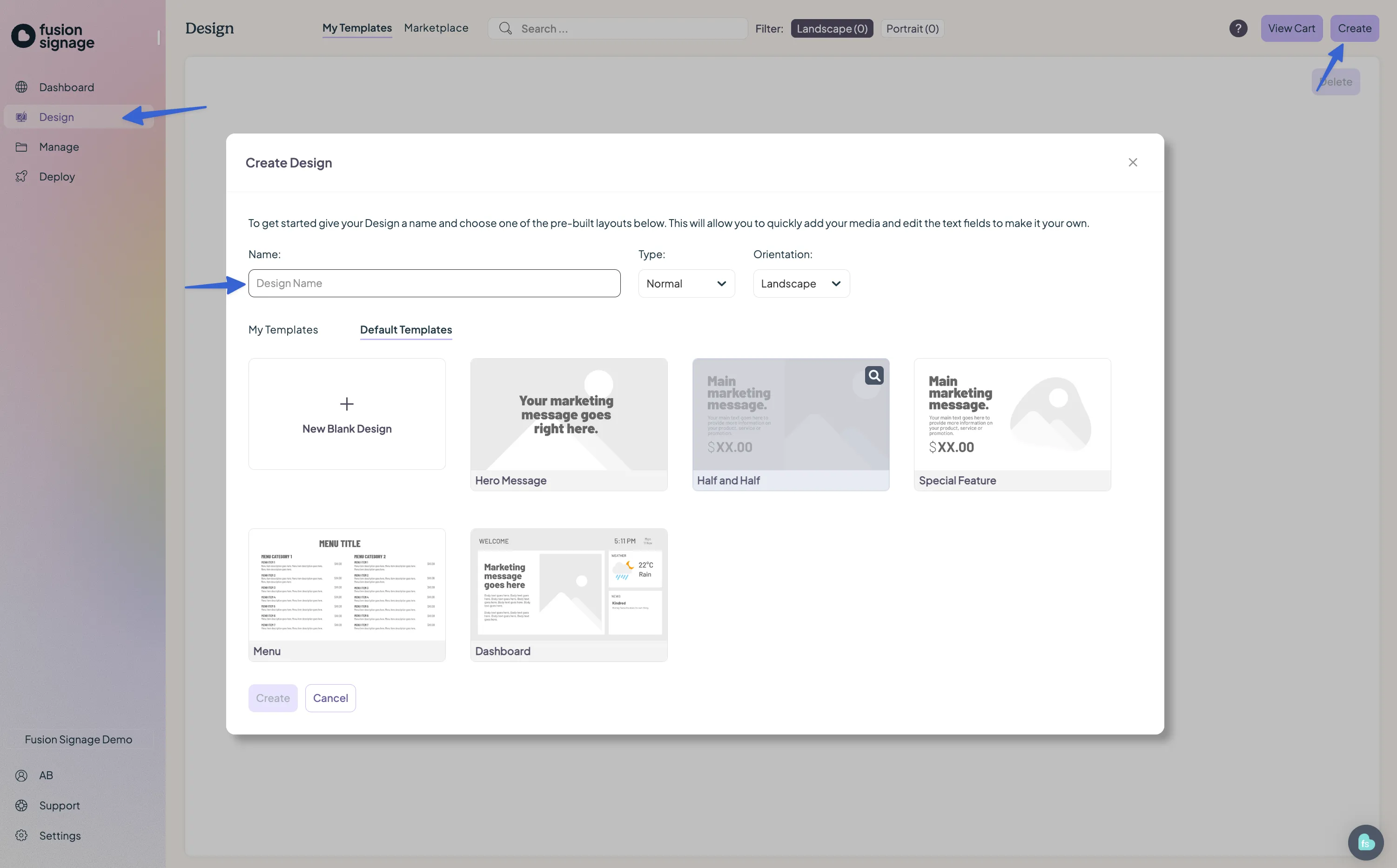Click the top Search field
Screen dimensions: 1397x868
pyautogui.click(x=617, y=28)
